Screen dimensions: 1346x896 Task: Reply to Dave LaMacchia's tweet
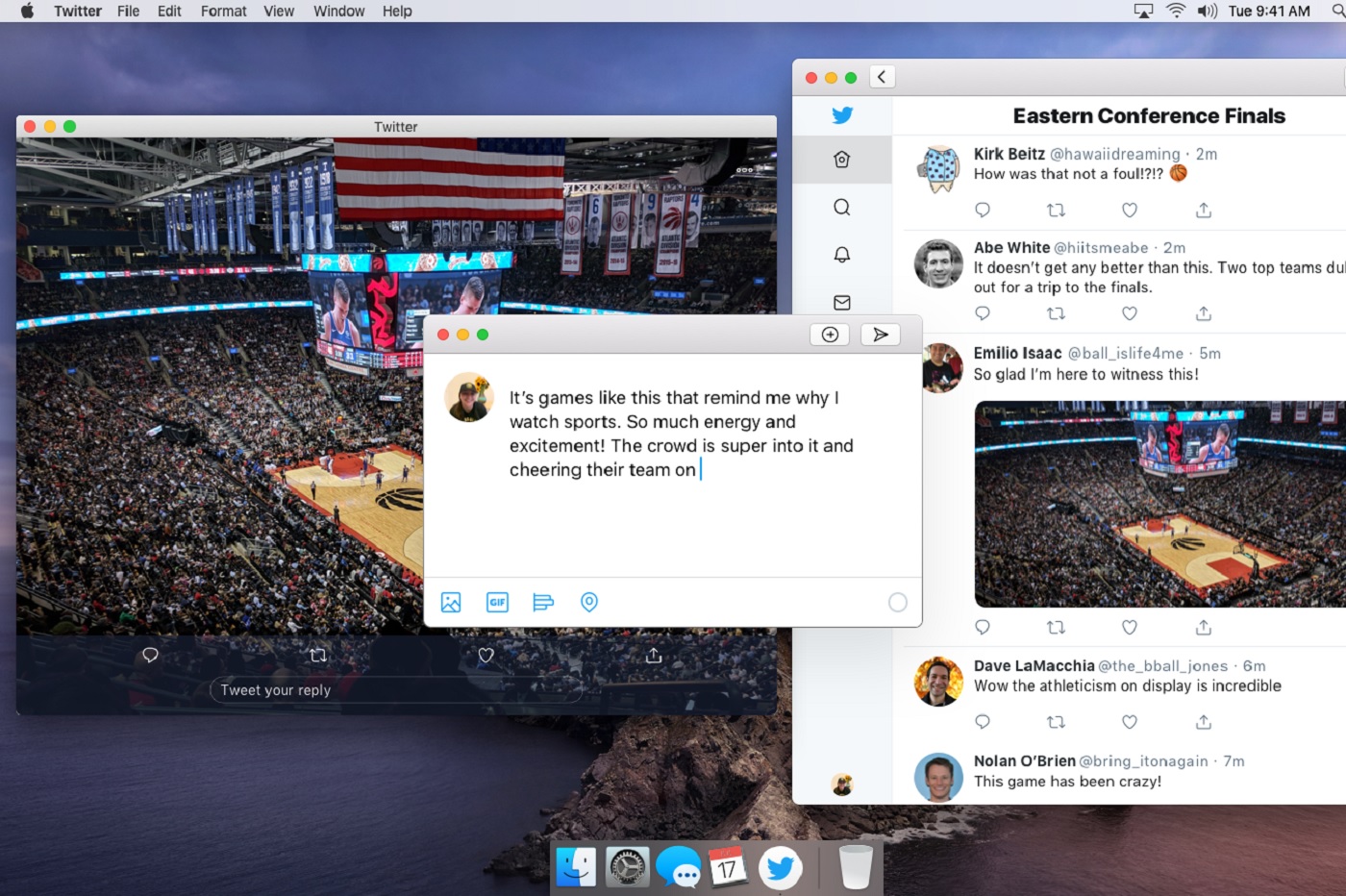[x=982, y=722]
